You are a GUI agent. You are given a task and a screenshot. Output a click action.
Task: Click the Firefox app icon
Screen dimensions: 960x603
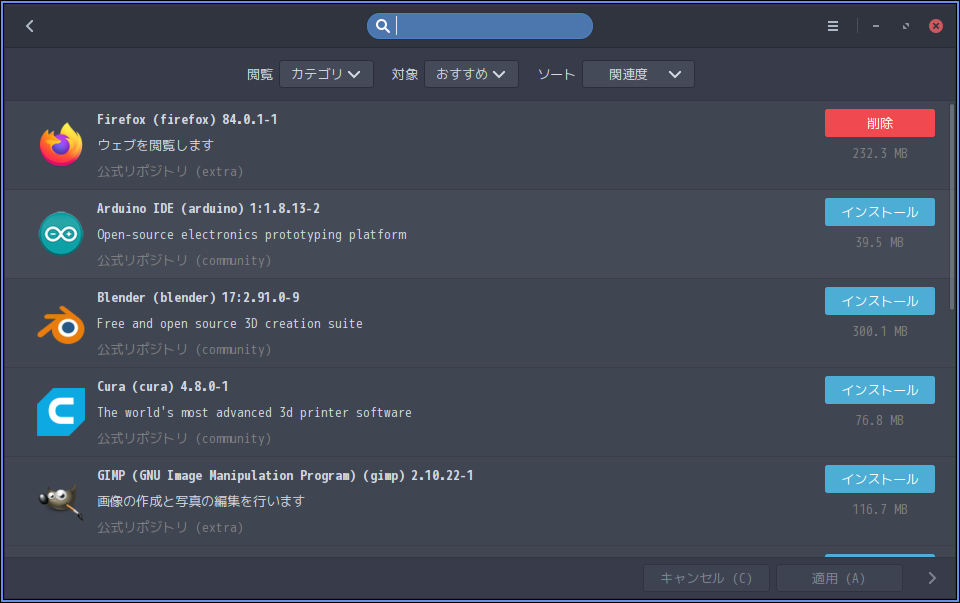(61, 145)
